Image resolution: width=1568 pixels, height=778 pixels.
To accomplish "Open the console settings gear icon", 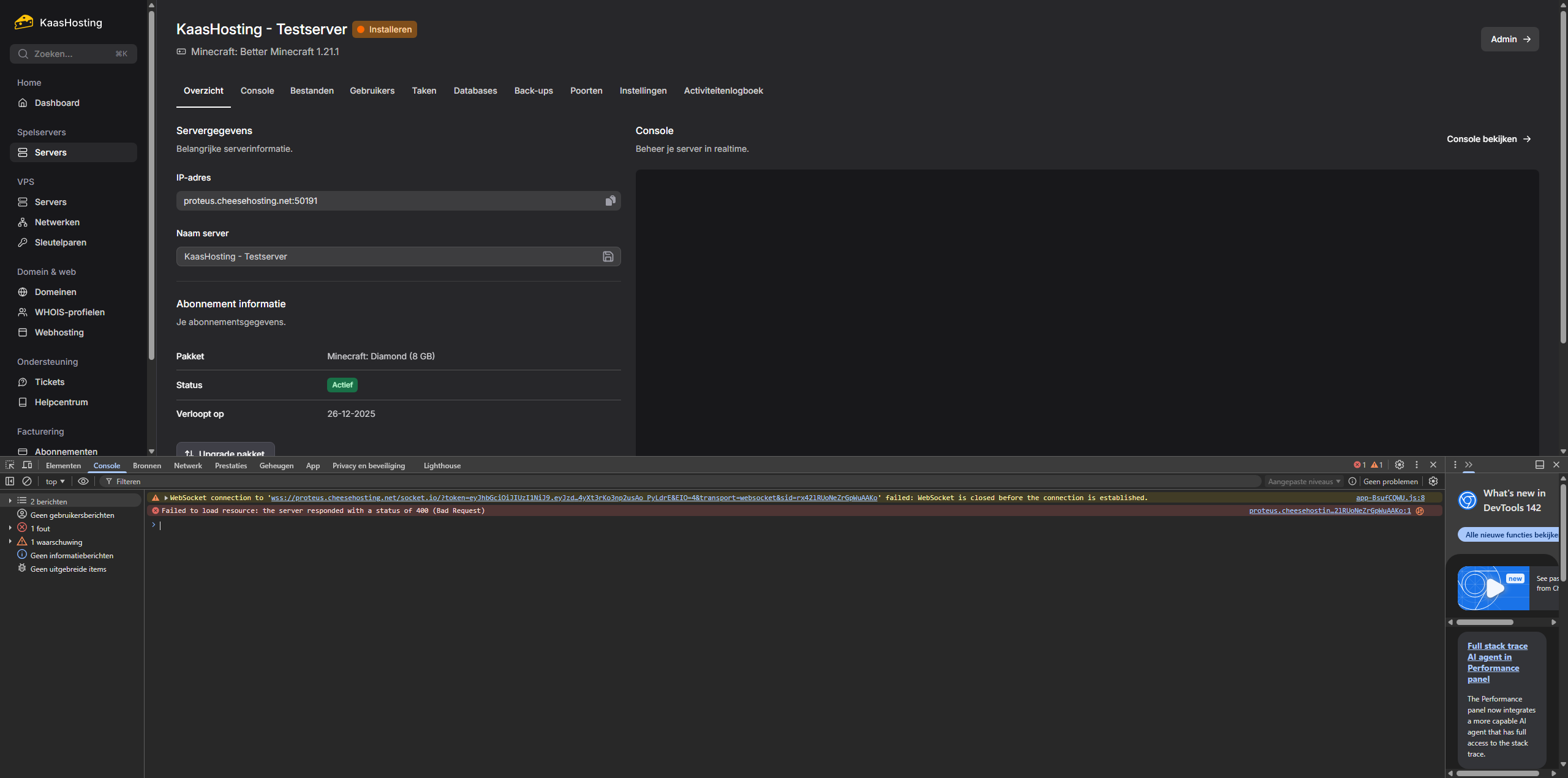I will pyautogui.click(x=1433, y=481).
